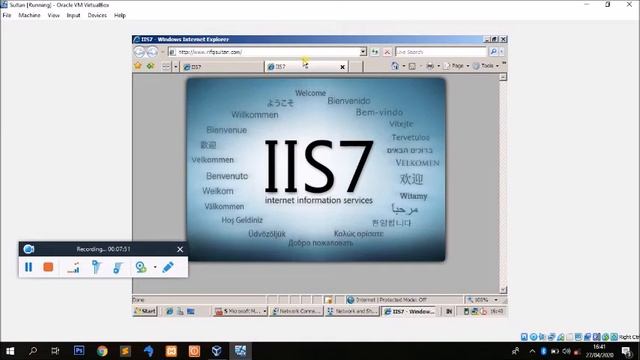Click Internet Explorer back button
The width and height of the screenshot is (640, 360).
click(140, 52)
